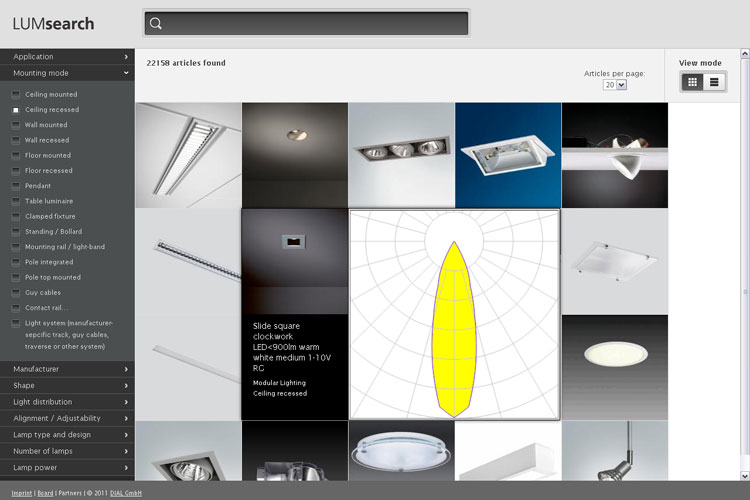Collapse the Mounting mode filter
This screenshot has width=750, height=500.
(x=67, y=73)
